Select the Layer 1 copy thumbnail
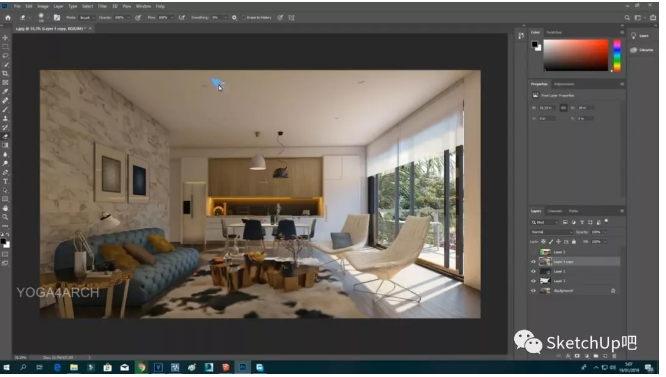 (545, 262)
